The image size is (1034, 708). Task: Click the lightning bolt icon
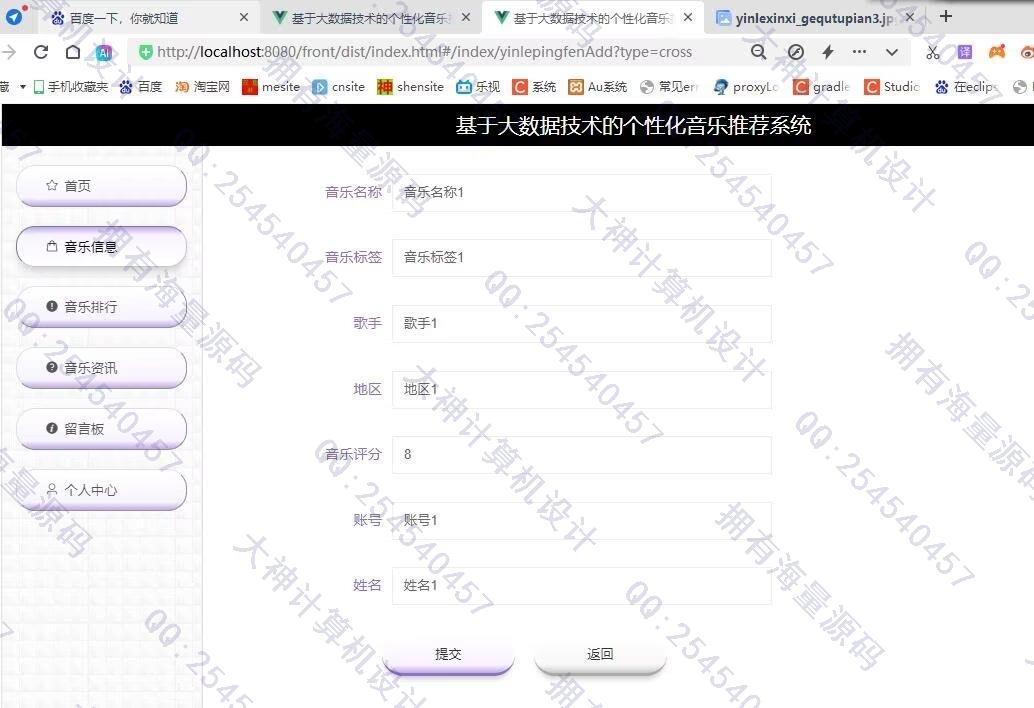point(828,52)
